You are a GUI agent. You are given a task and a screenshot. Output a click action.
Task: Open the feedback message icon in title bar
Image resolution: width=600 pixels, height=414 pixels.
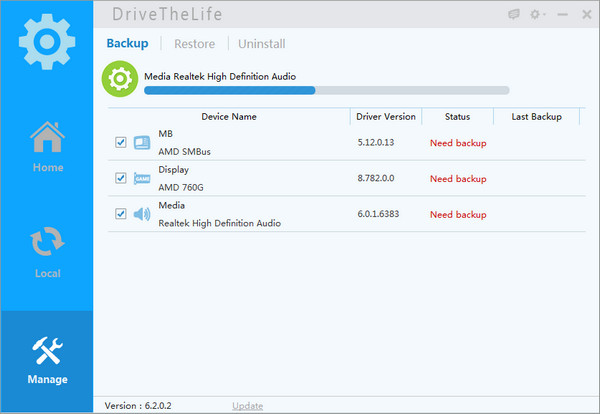[514, 15]
